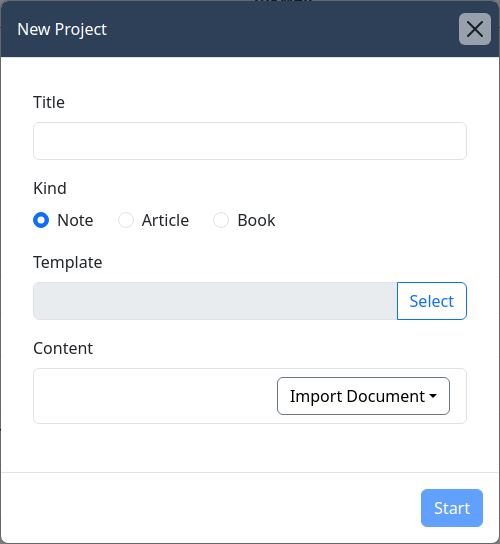Click the Content section label
The width and height of the screenshot is (500, 544).
click(x=63, y=348)
